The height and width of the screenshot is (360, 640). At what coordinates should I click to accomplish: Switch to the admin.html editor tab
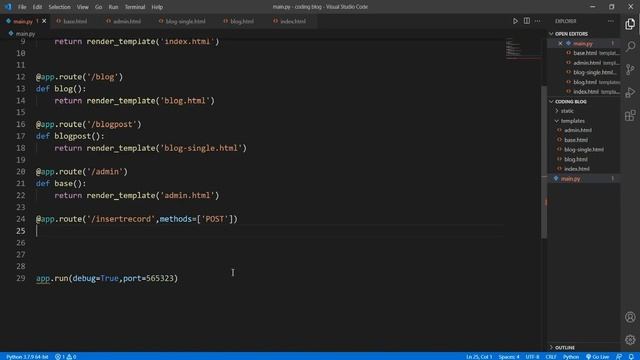(x=127, y=21)
